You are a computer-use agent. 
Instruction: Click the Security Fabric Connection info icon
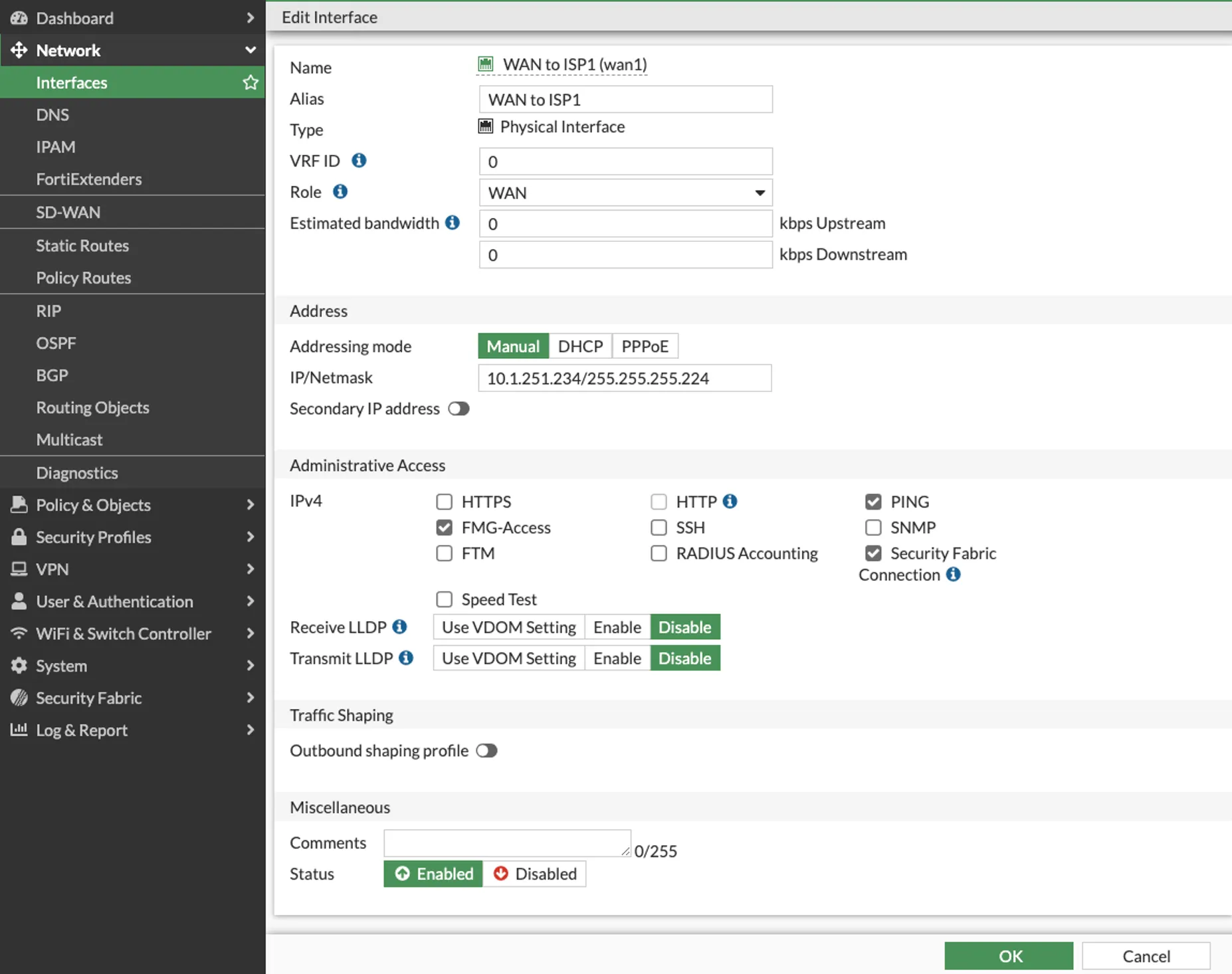(953, 574)
